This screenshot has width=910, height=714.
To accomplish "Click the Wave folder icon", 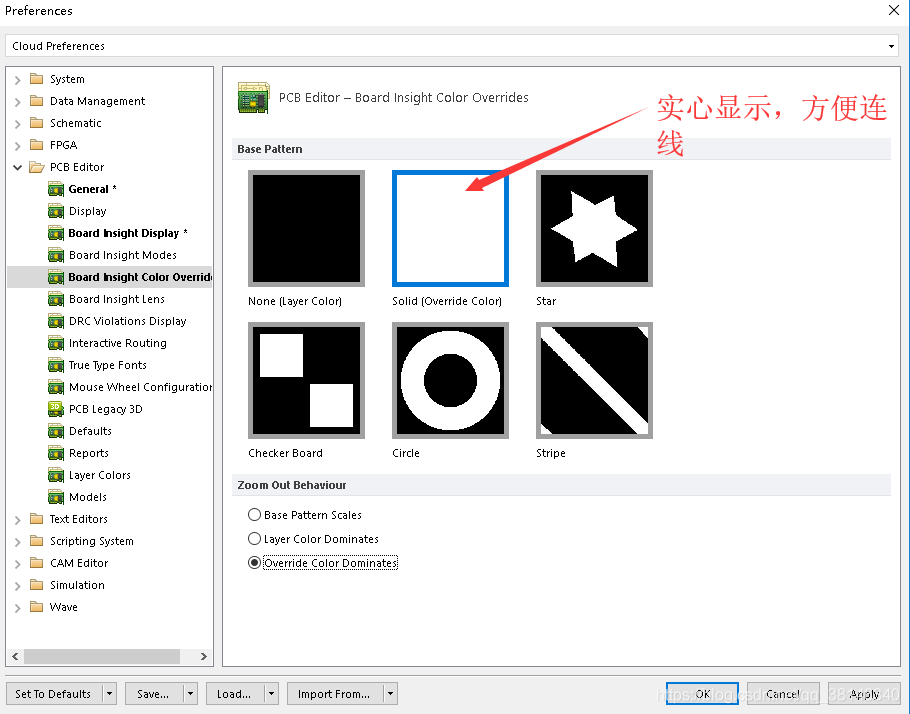I will click(37, 607).
